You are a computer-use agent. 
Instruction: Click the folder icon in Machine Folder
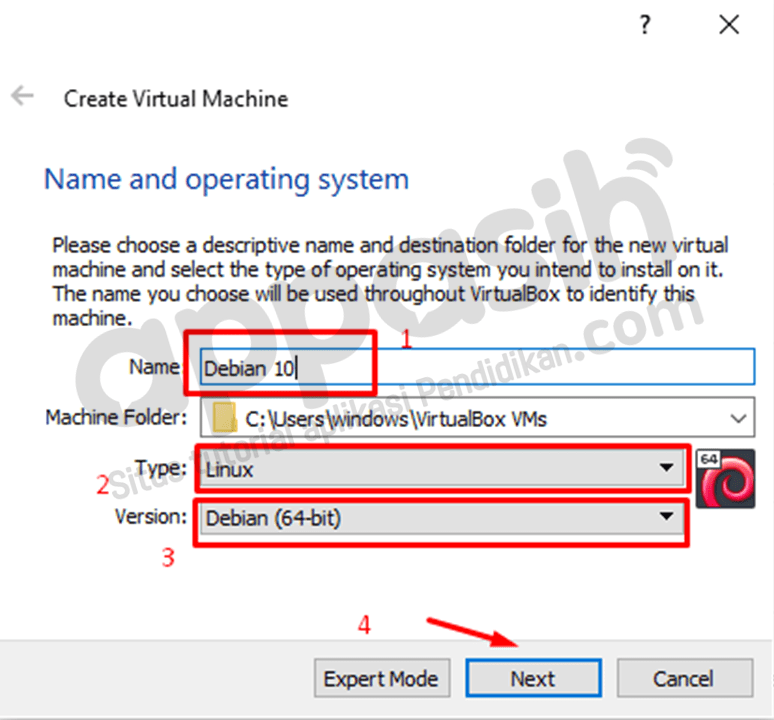tap(224, 418)
